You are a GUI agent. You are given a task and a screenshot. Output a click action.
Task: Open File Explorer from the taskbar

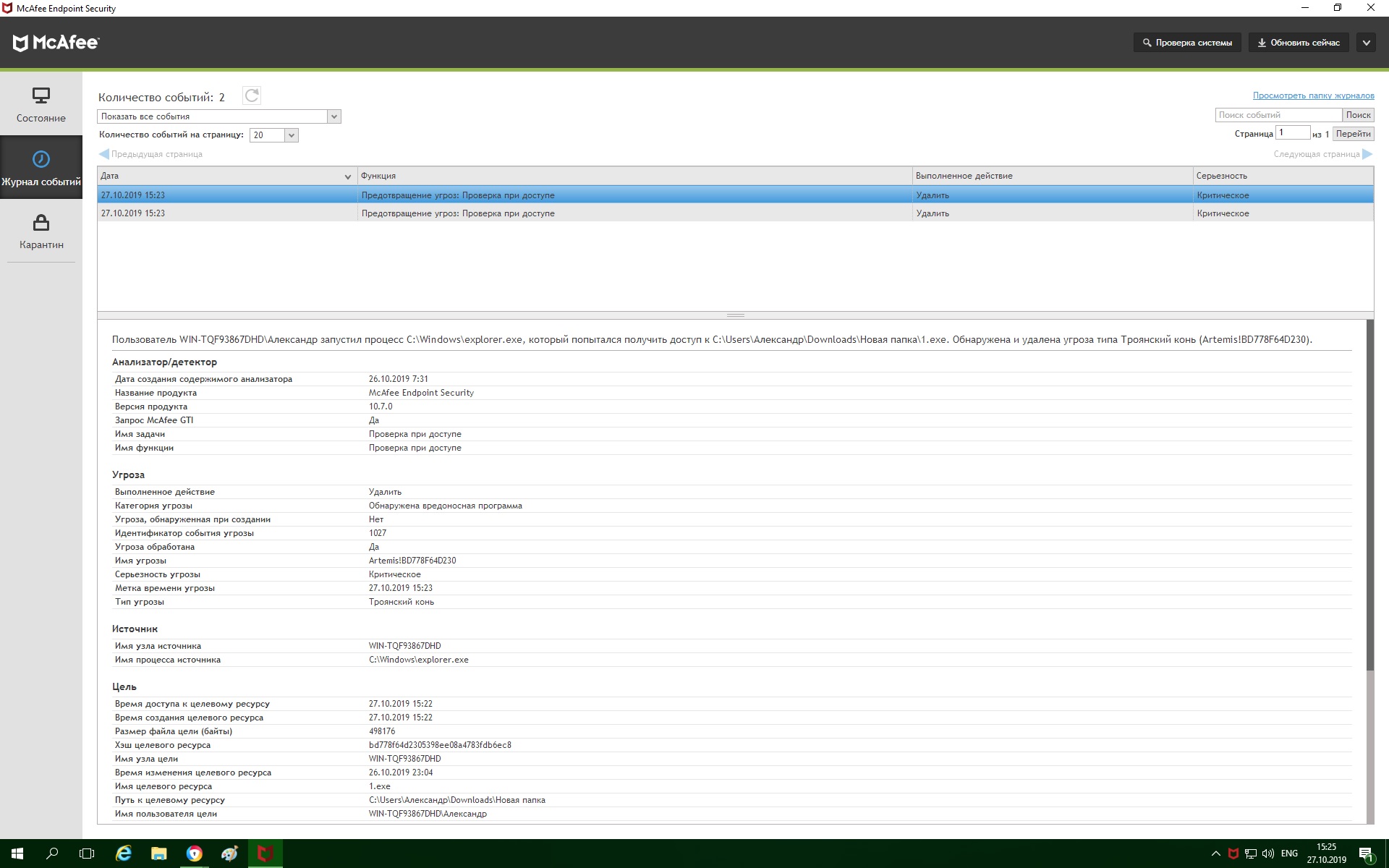pyautogui.click(x=158, y=854)
